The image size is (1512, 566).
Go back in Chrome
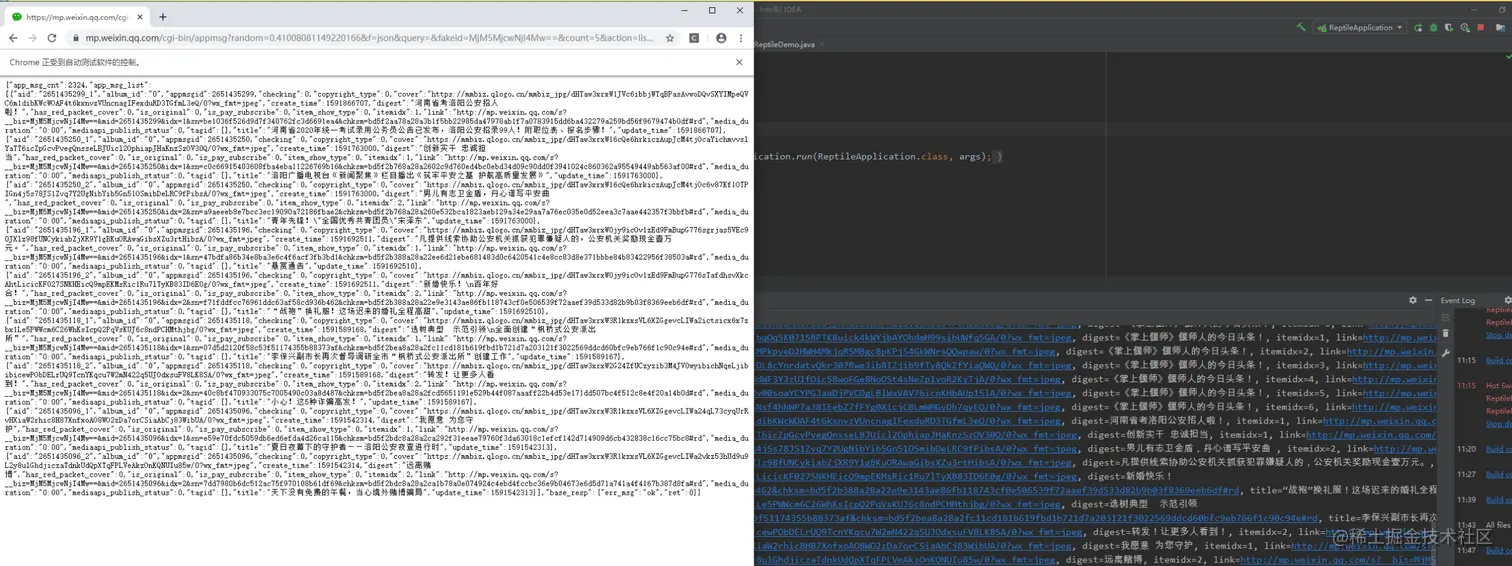point(13,38)
